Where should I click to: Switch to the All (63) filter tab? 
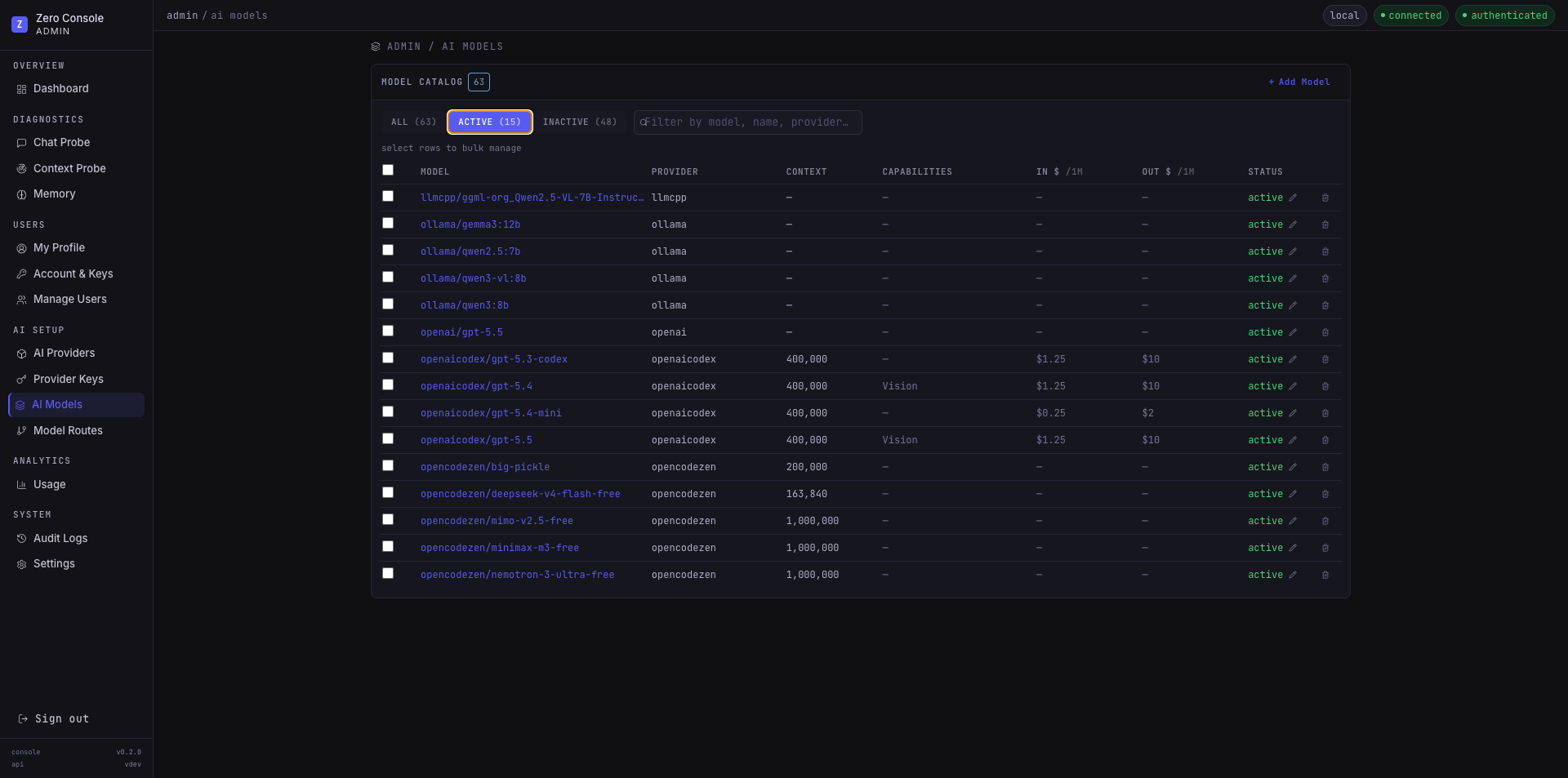tap(413, 122)
